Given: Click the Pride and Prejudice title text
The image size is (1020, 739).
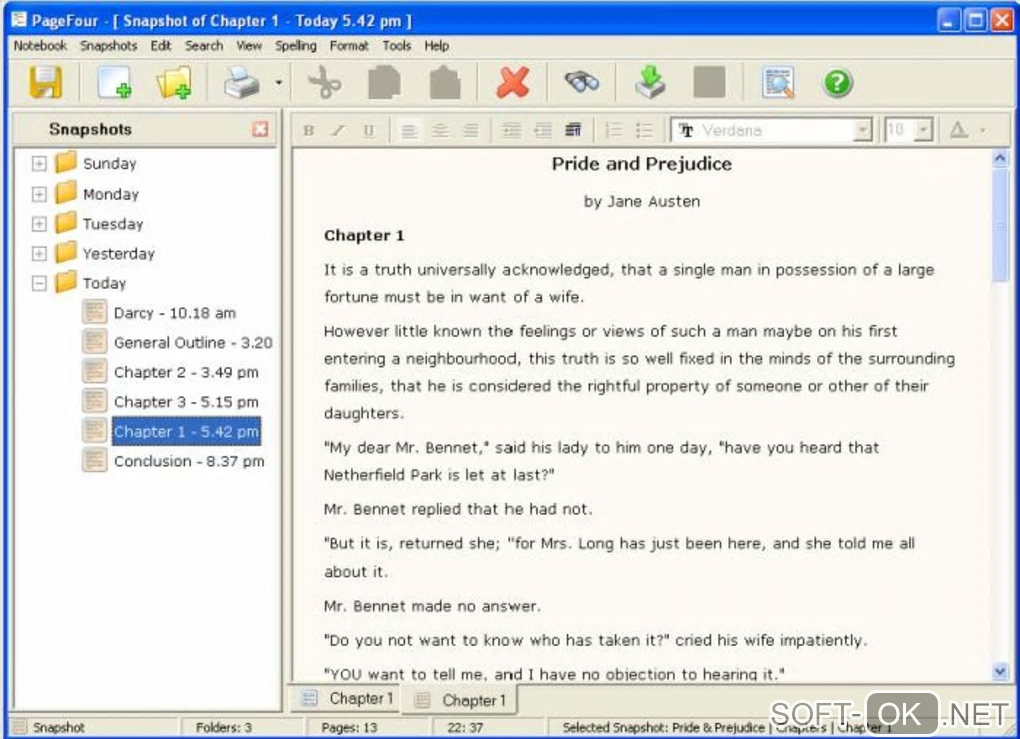Looking at the screenshot, I should [641, 164].
